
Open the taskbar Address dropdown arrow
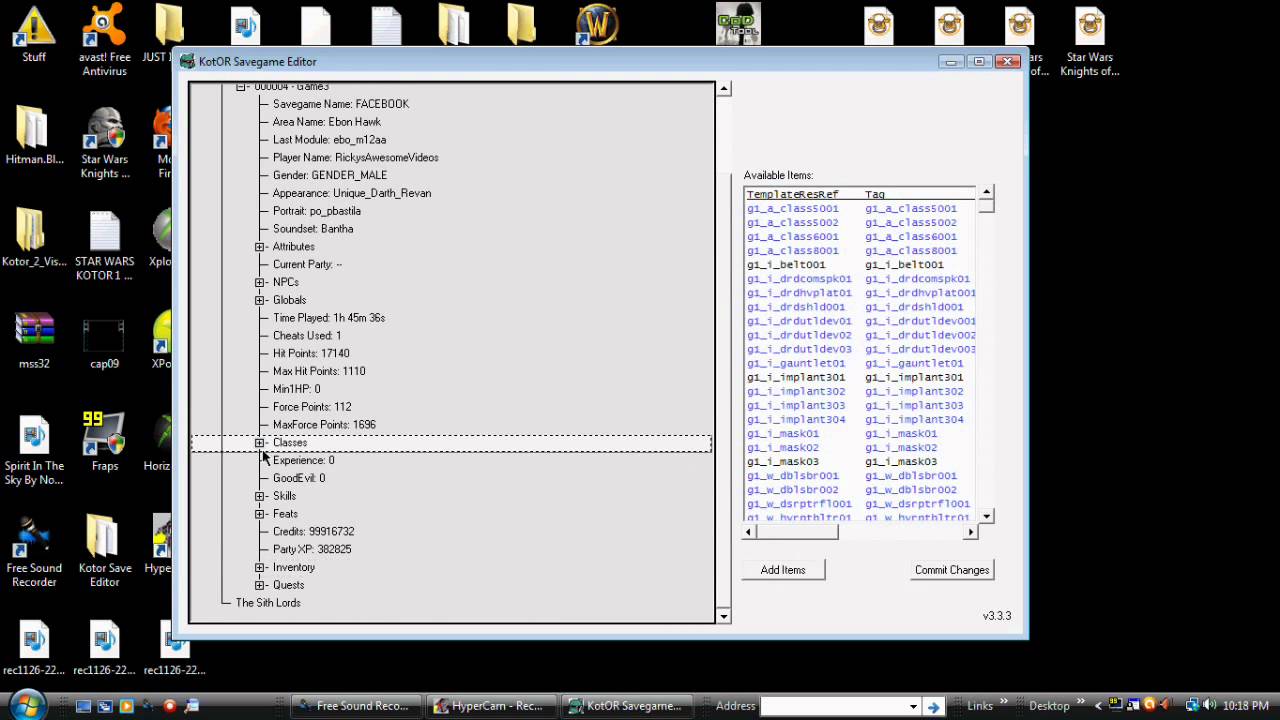click(x=913, y=706)
